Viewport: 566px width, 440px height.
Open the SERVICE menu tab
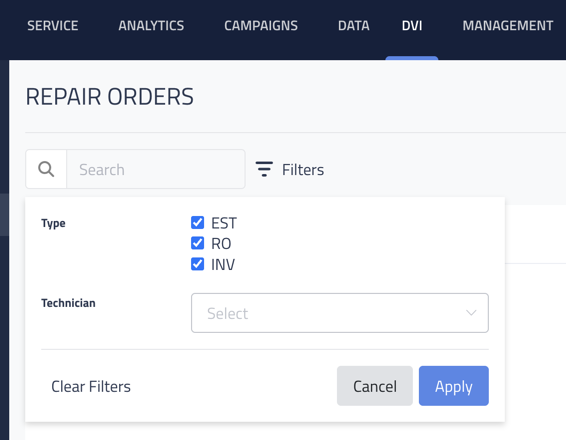(x=53, y=26)
